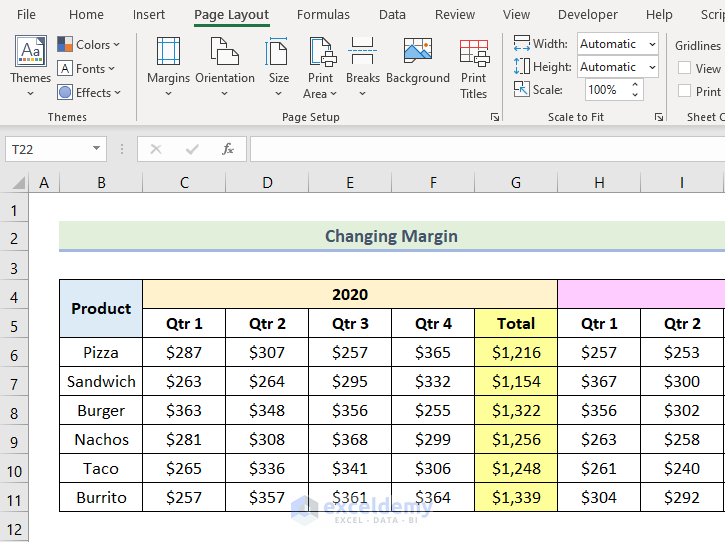
Task: Click the Cancel entry X icon
Action: point(156,149)
